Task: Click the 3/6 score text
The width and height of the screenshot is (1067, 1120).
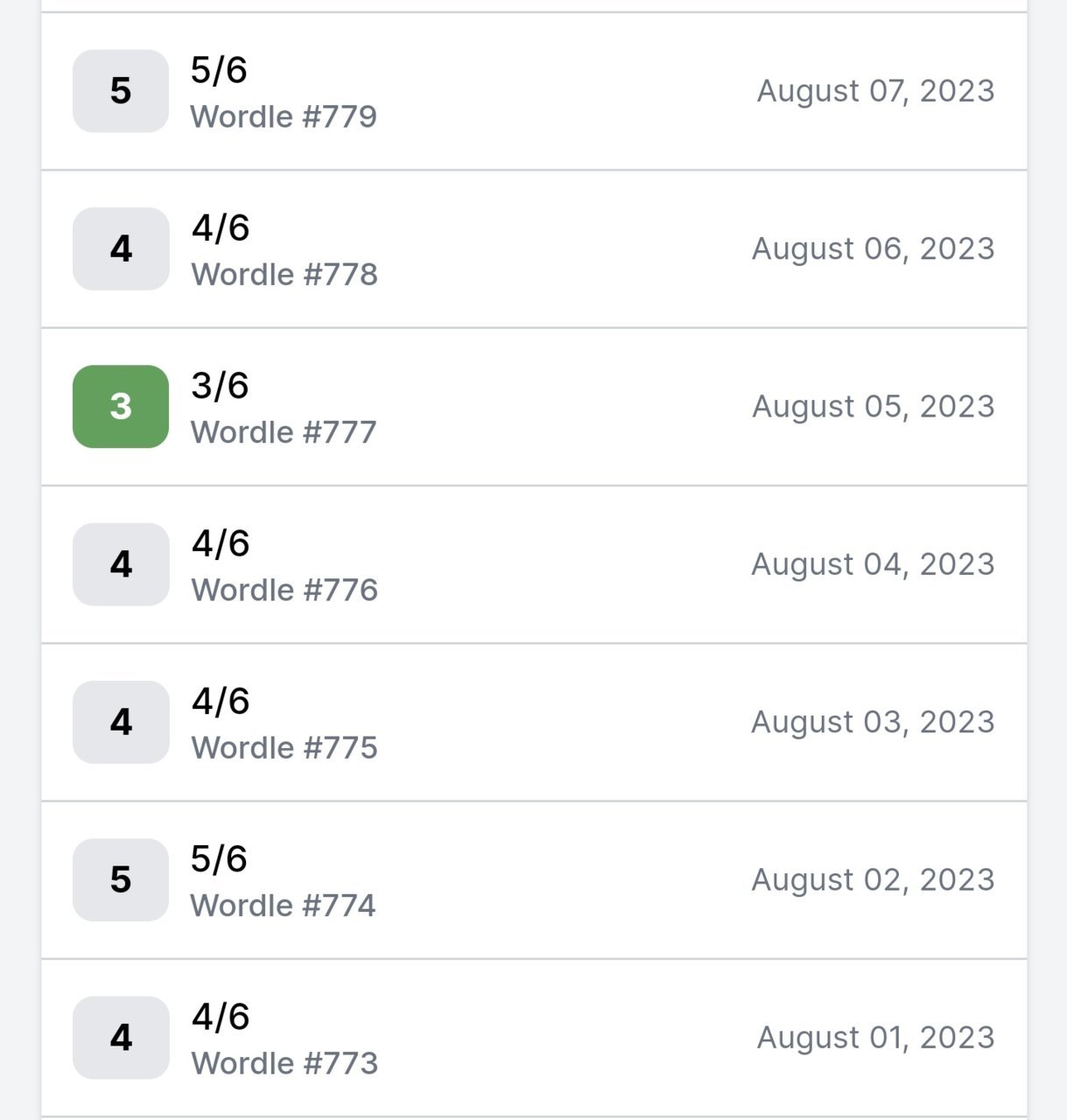Action: pos(221,386)
